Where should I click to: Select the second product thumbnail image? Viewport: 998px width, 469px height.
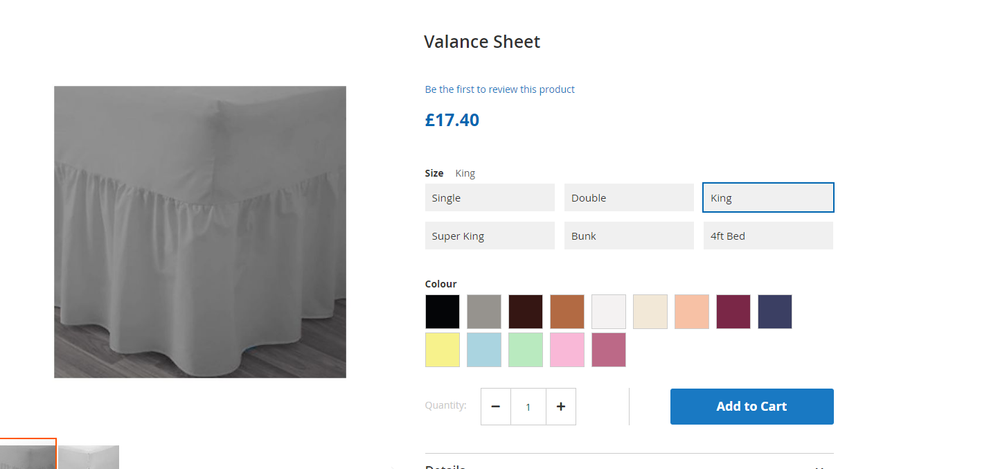pyautogui.click(x=89, y=457)
